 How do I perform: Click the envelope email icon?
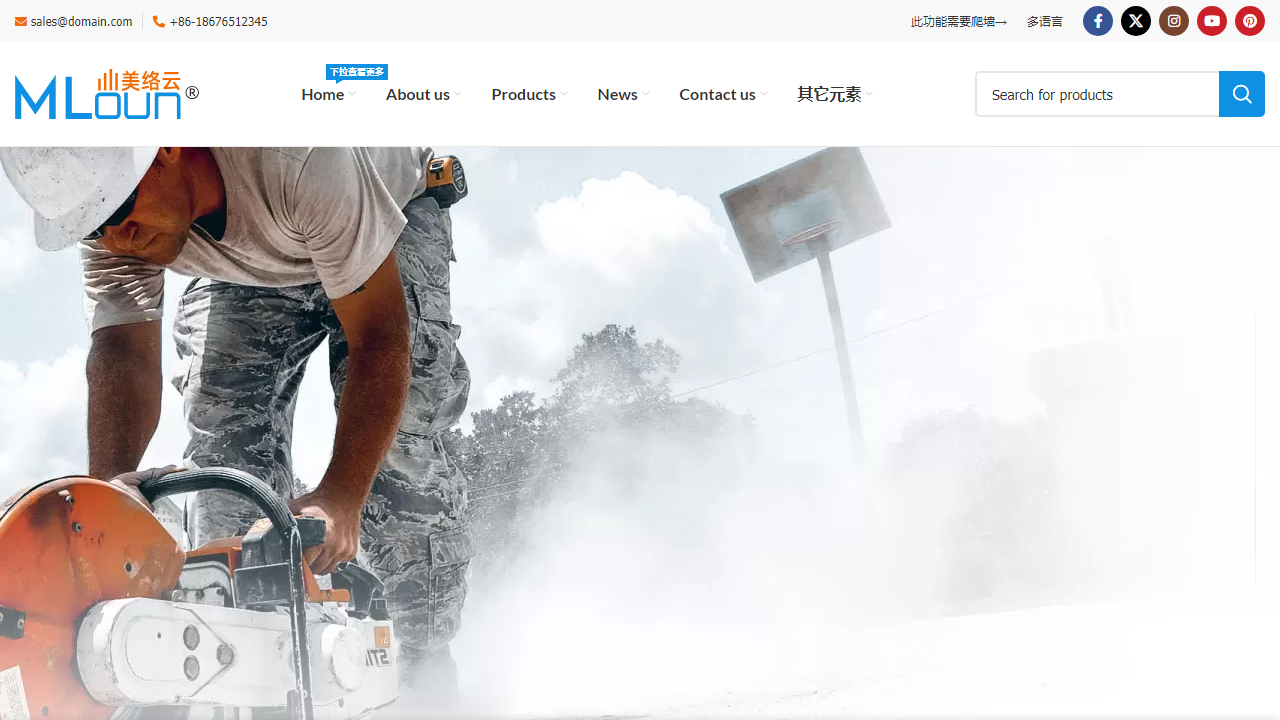[21, 22]
